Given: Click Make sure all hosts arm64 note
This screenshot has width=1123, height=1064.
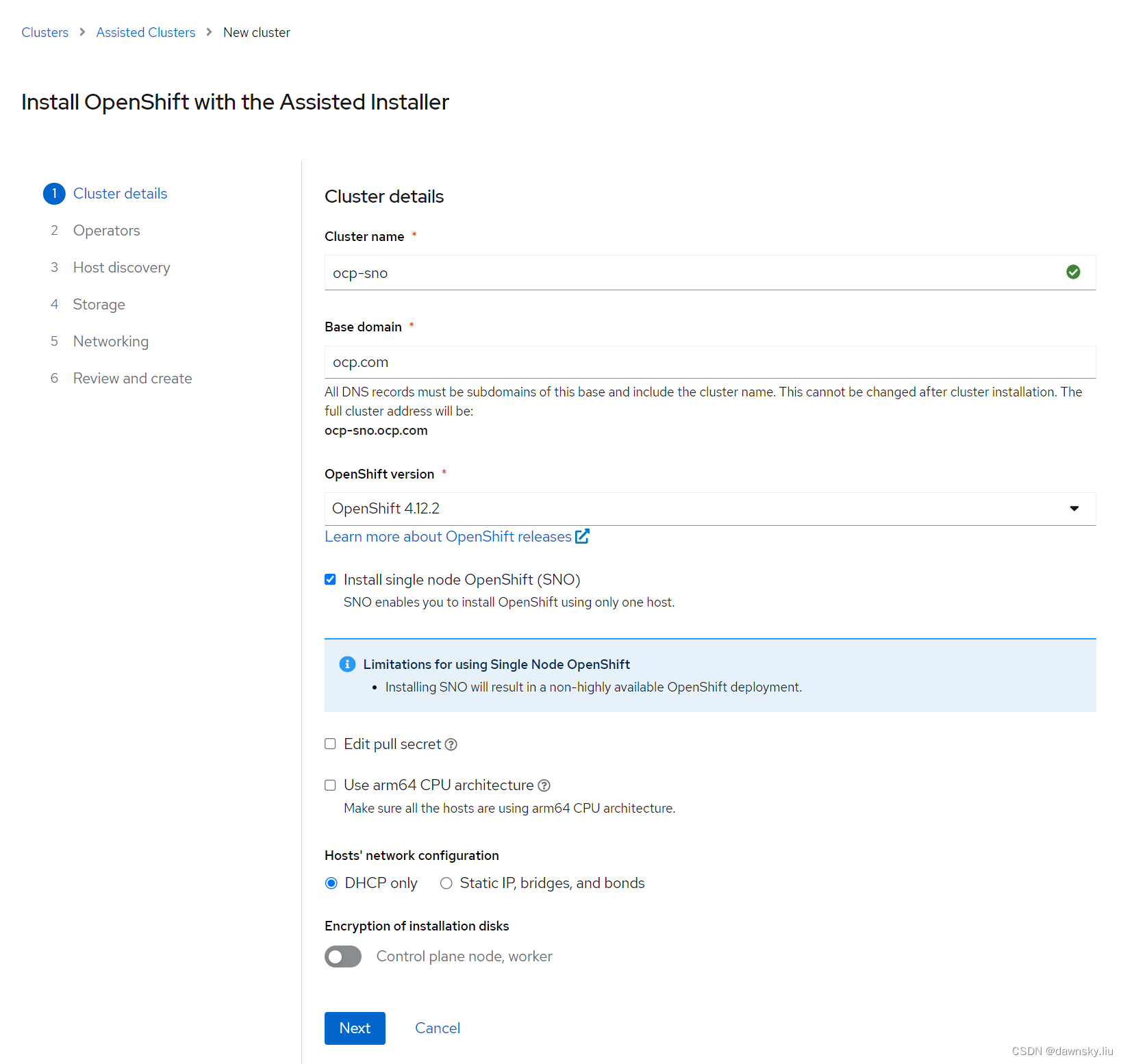Looking at the screenshot, I should 509,809.
